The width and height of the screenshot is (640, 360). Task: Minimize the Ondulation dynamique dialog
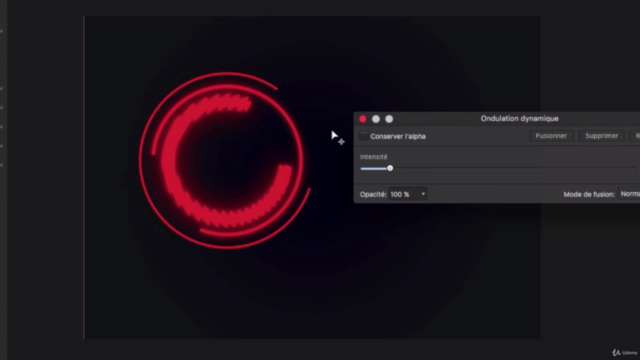click(376, 119)
